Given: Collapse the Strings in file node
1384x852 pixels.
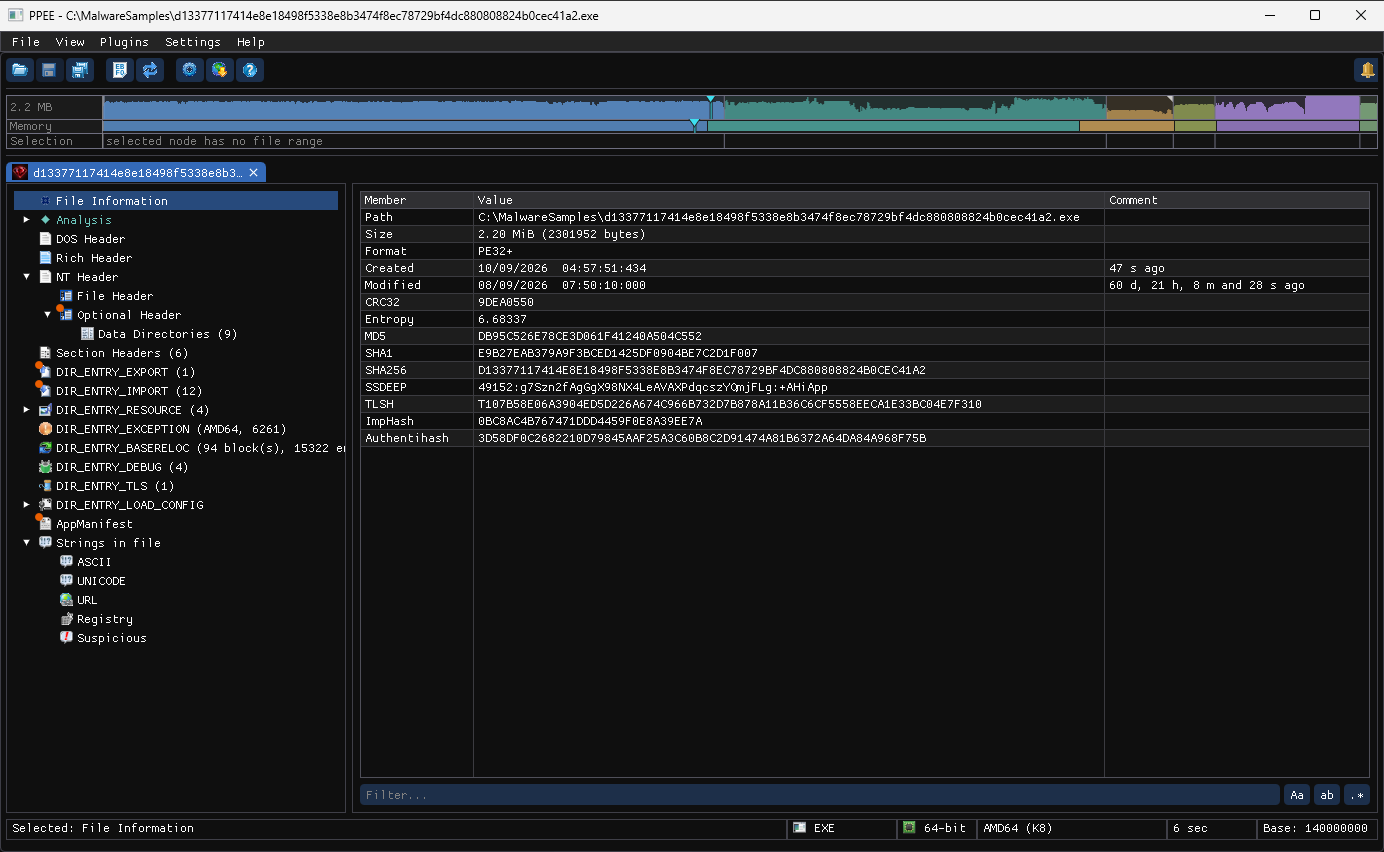Looking at the screenshot, I should click(x=27, y=543).
